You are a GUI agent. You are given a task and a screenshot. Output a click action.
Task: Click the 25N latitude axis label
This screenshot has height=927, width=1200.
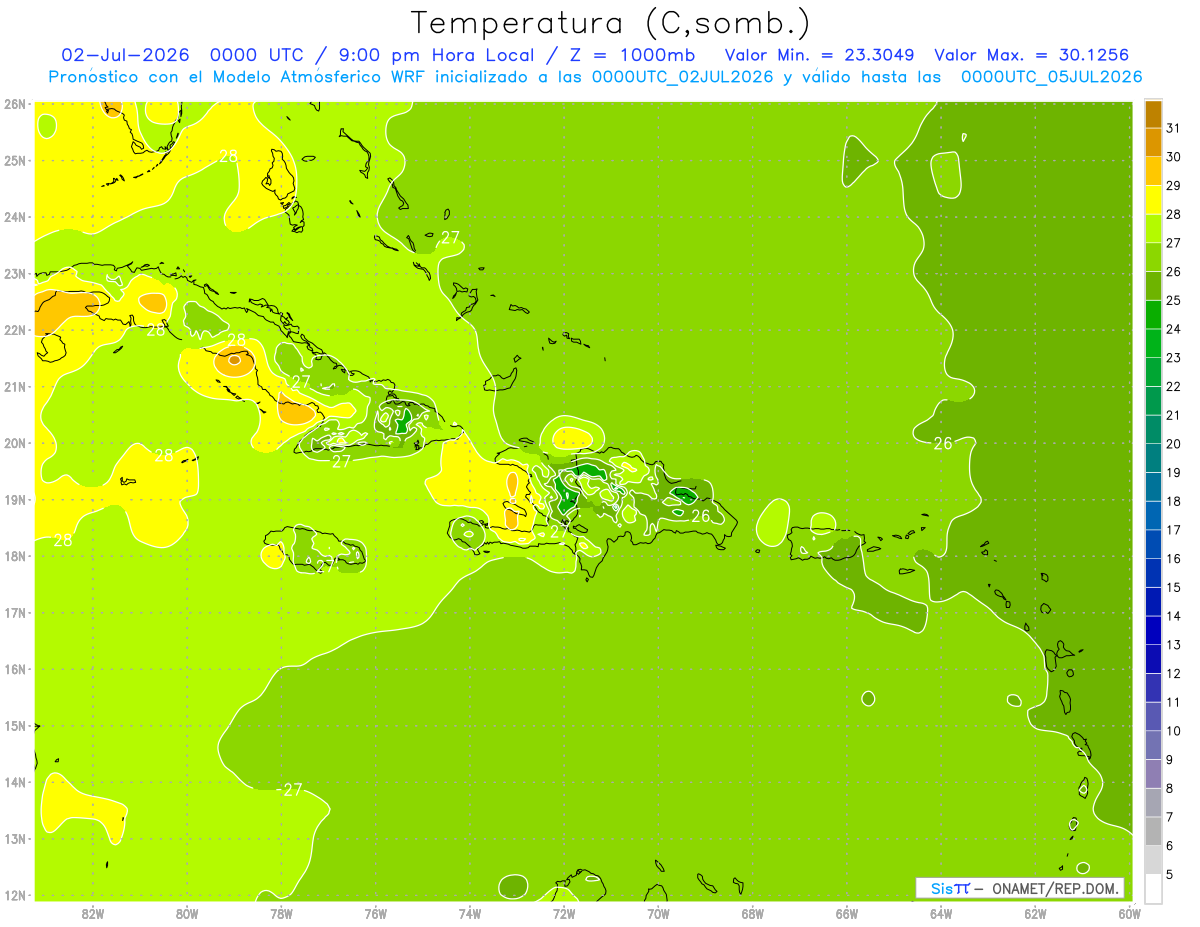coord(14,160)
